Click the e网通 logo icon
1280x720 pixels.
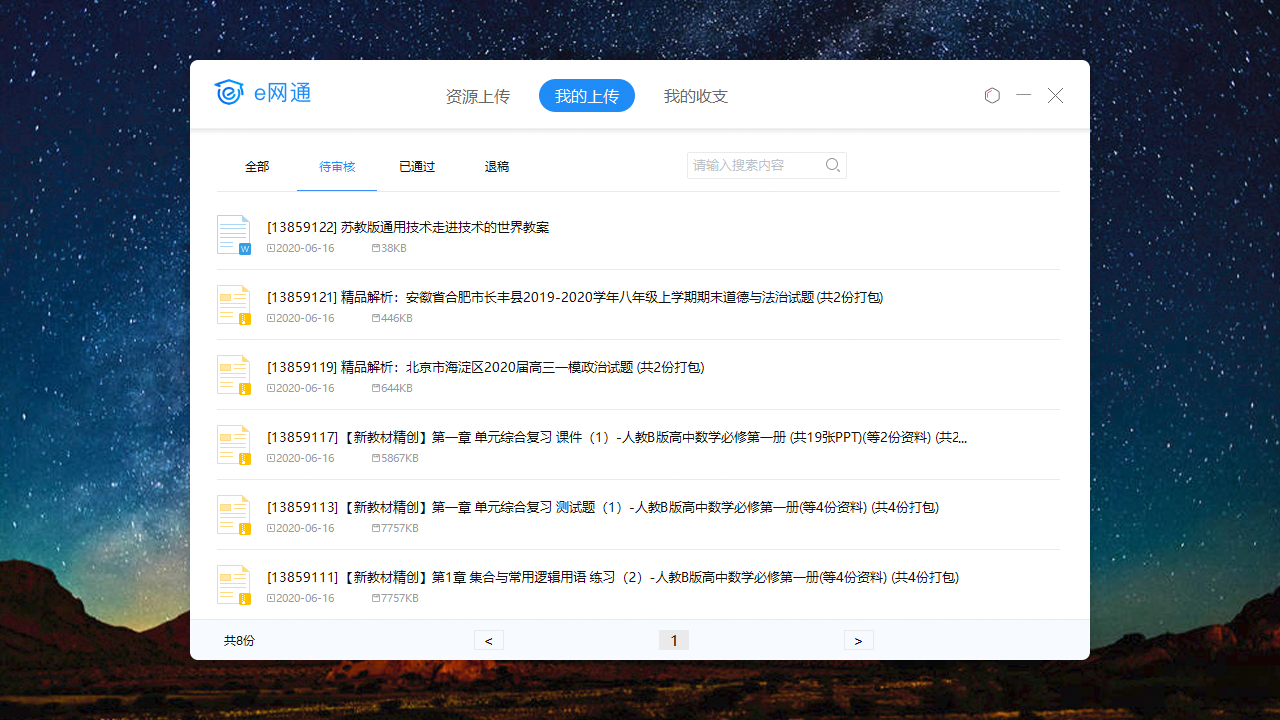(229, 93)
